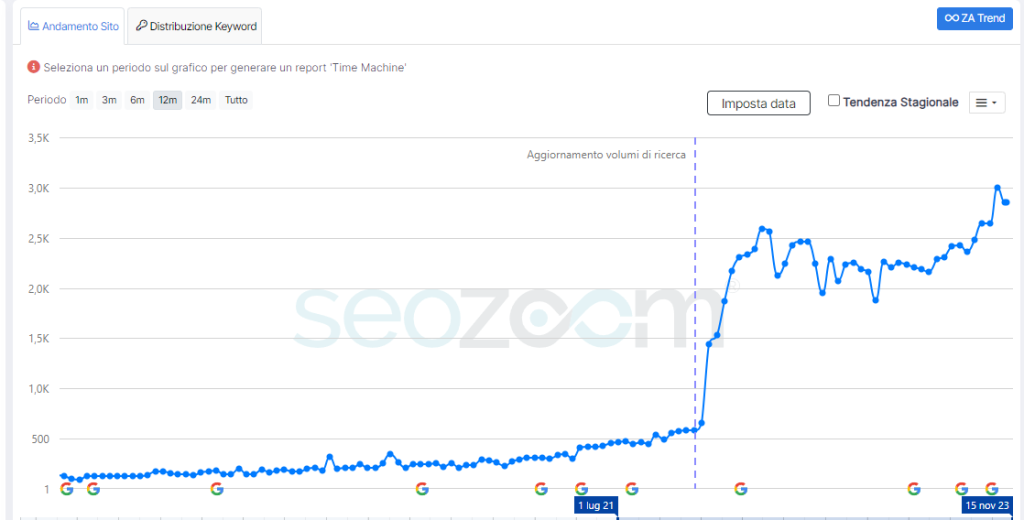Image resolution: width=1024 pixels, height=520 pixels.
Task: Click the infinity icon on ZA Trend button
Action: tap(952, 18)
